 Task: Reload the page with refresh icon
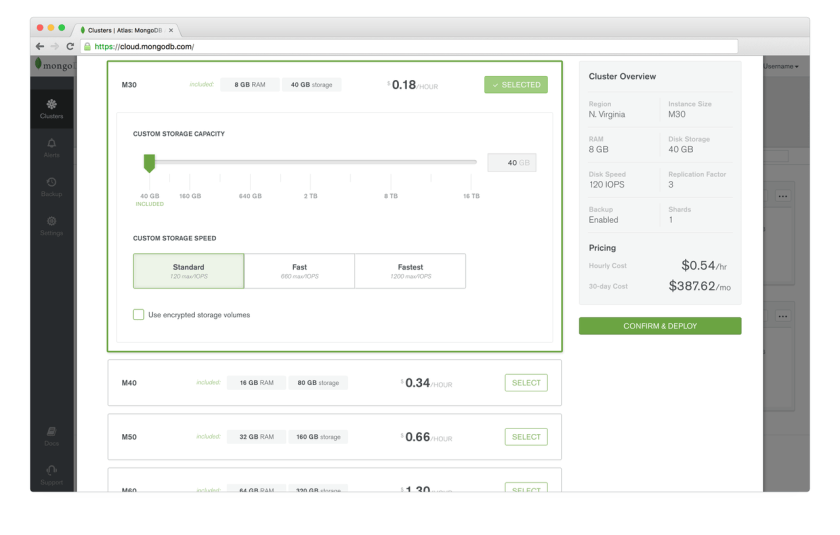click(x=70, y=47)
